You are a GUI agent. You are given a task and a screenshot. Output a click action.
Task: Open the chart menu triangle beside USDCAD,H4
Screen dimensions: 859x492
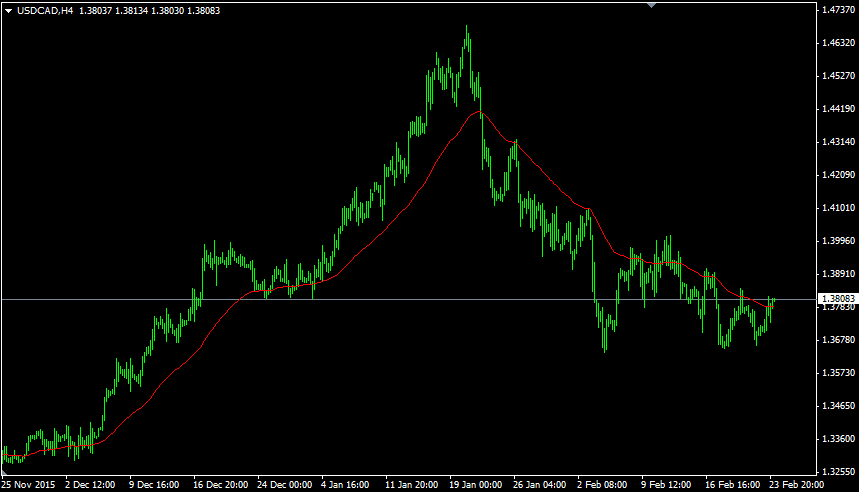pos(8,10)
